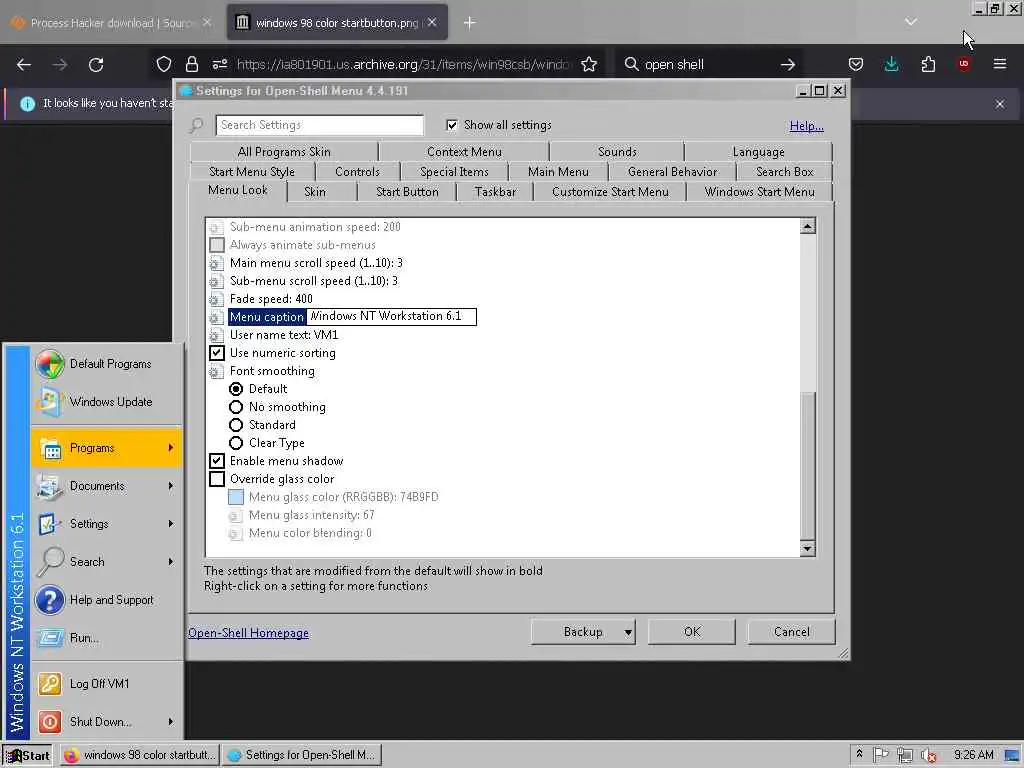Image resolution: width=1024 pixels, height=768 pixels.
Task: Select No smoothing radio button
Action: point(236,407)
